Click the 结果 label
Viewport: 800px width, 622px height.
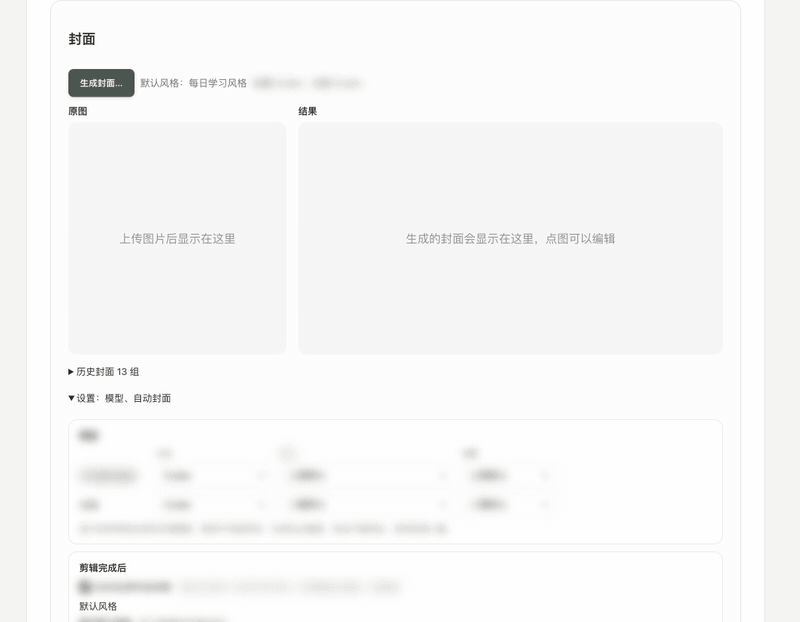click(308, 111)
